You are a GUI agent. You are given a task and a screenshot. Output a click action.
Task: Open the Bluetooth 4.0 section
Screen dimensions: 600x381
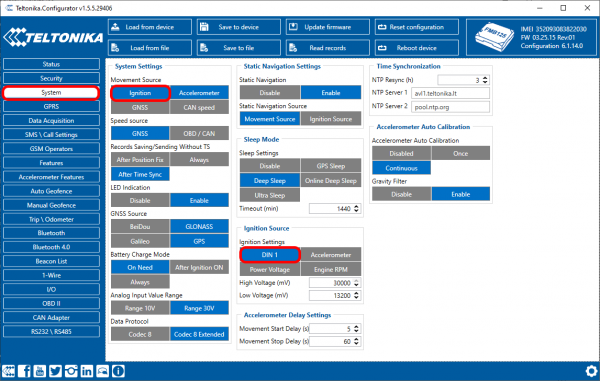51,247
